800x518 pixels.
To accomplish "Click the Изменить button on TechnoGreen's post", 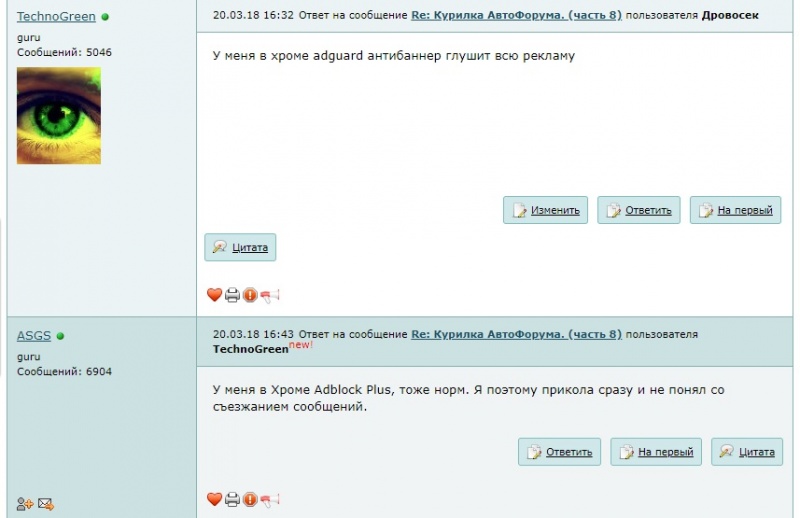I will [x=545, y=210].
